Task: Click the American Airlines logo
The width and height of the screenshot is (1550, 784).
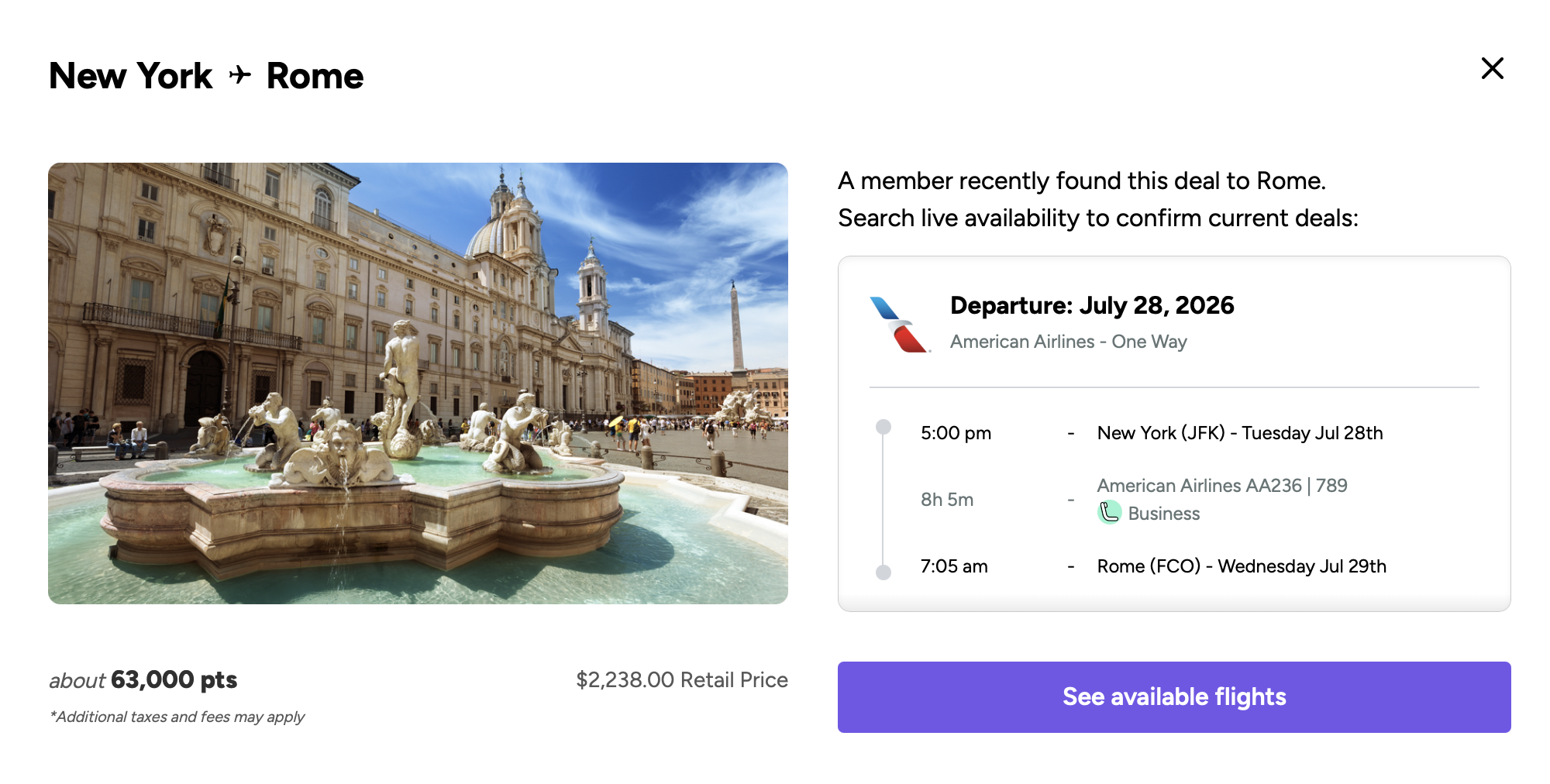Action: tap(899, 325)
